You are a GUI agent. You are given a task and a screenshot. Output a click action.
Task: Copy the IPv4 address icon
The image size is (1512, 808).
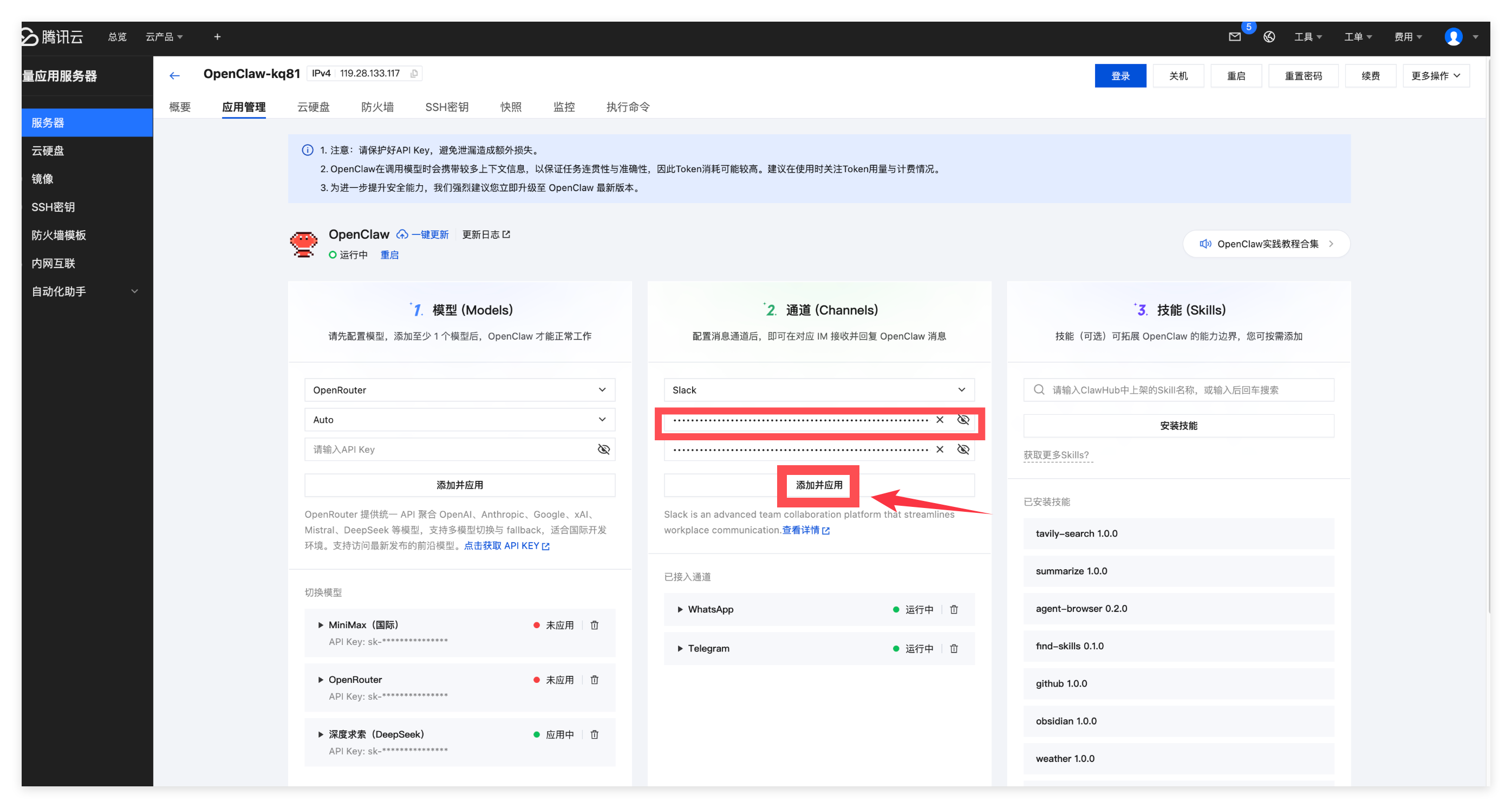(414, 73)
